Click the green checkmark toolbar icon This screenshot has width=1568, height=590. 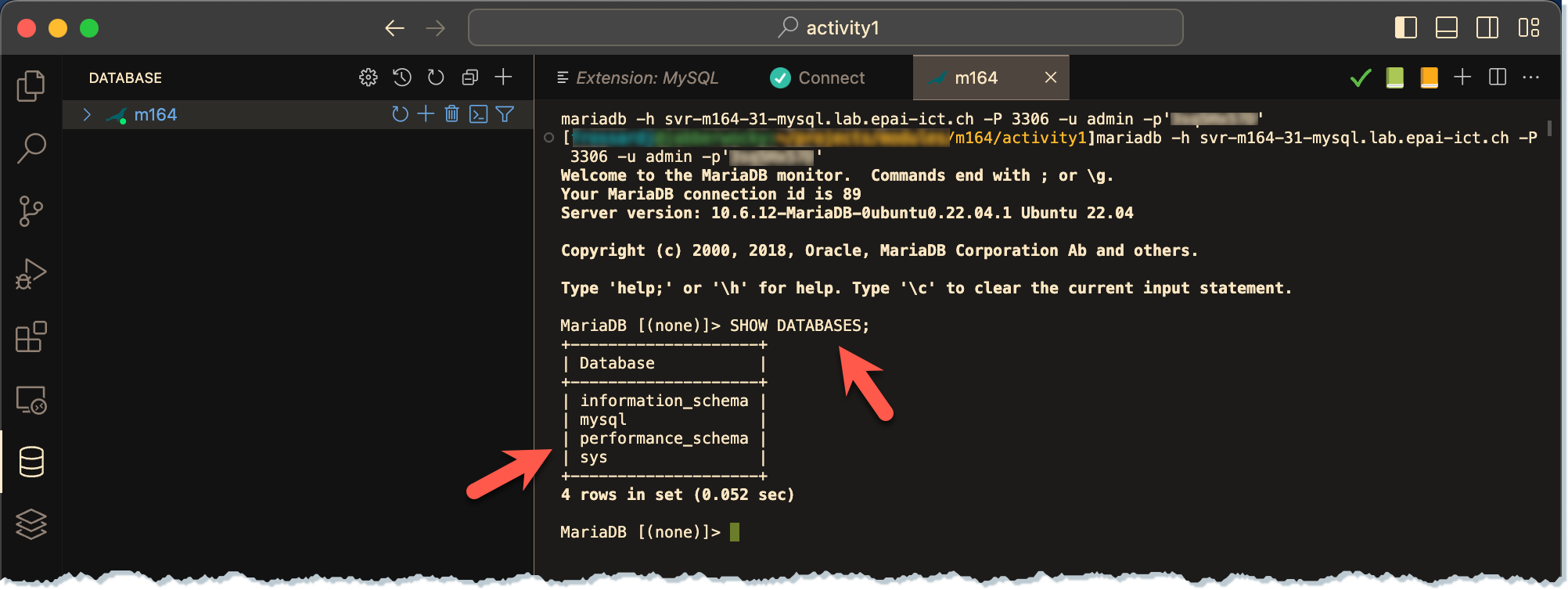1361,77
